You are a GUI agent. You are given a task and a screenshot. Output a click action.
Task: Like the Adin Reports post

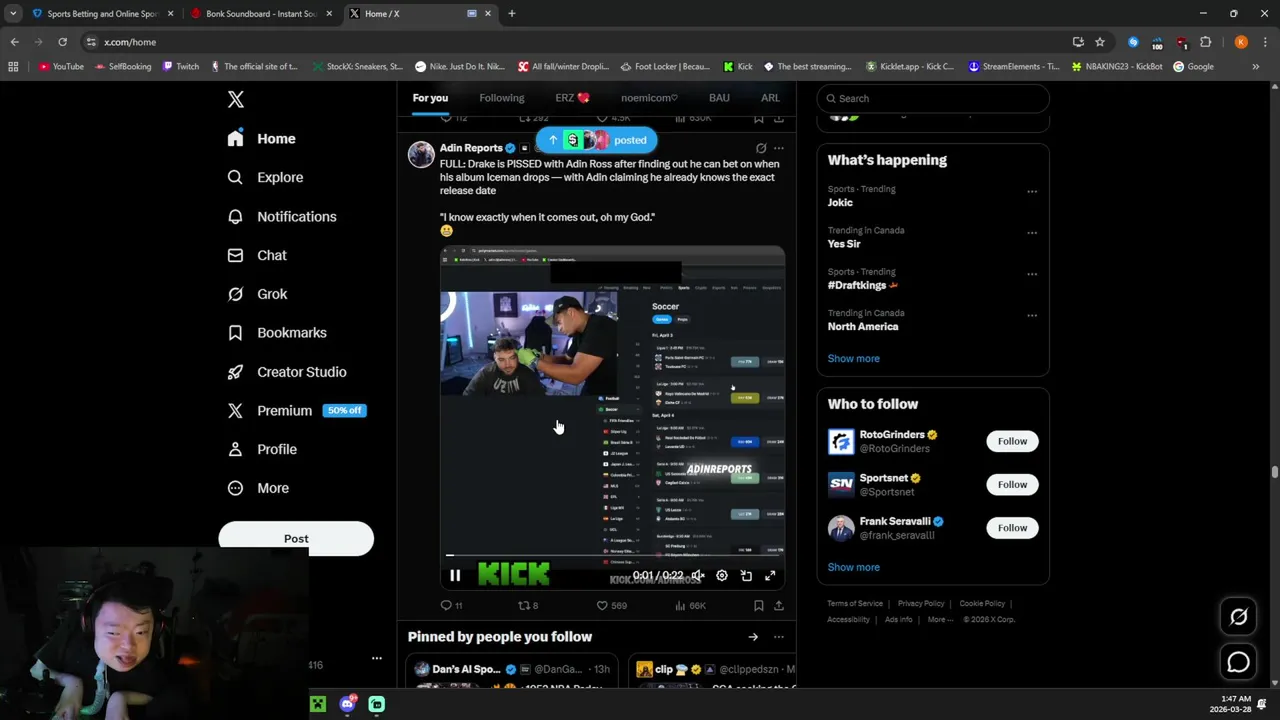tap(611, 605)
